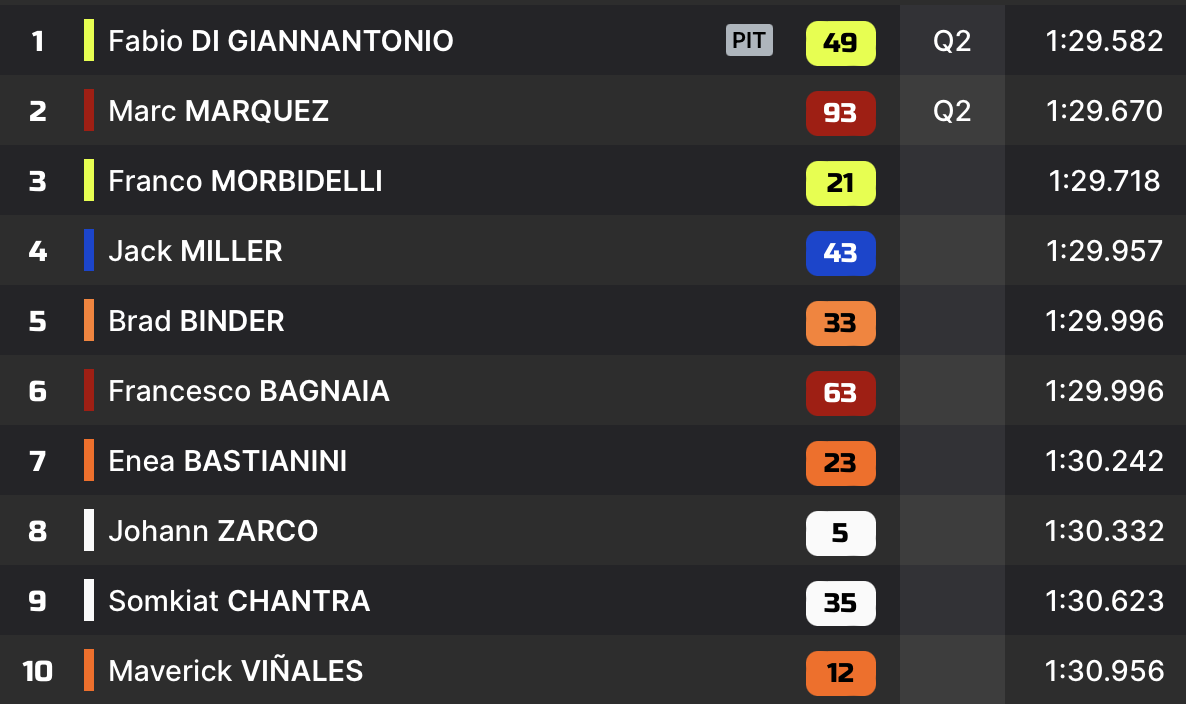
Task: Select Francesco BAGNAIA's name
Action: pyautogui.click(x=248, y=391)
